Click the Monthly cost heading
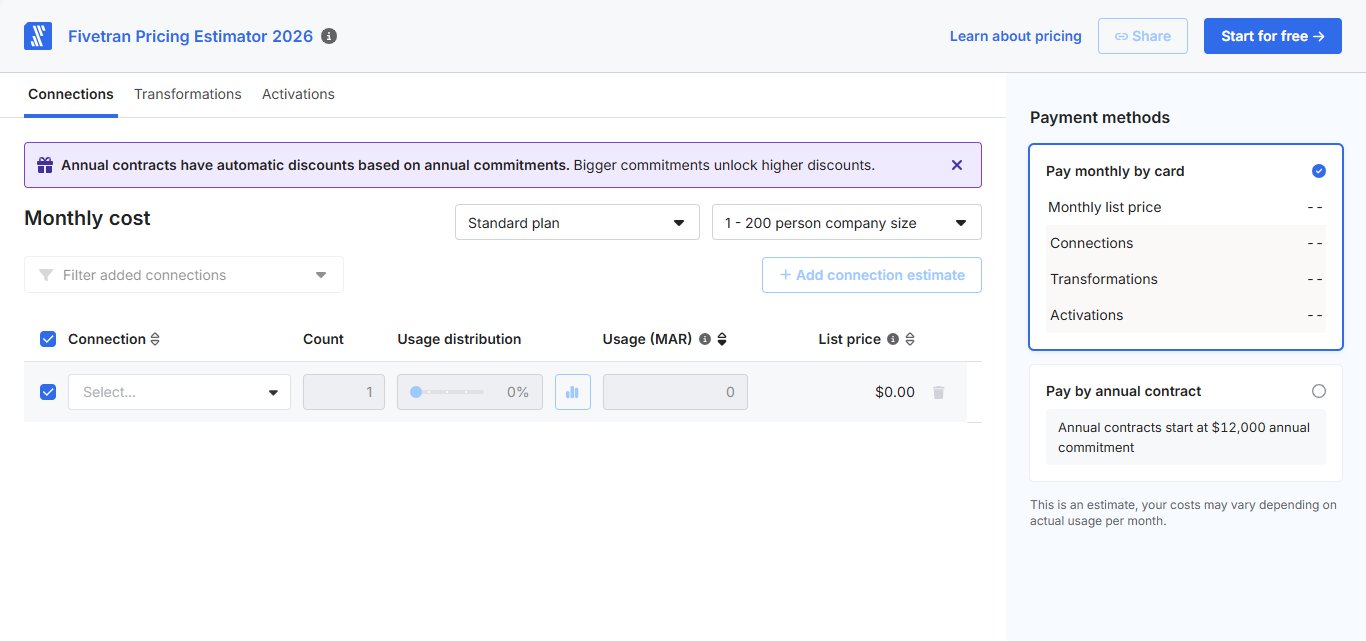Screen dimensions: 1366x641 pos(87,218)
